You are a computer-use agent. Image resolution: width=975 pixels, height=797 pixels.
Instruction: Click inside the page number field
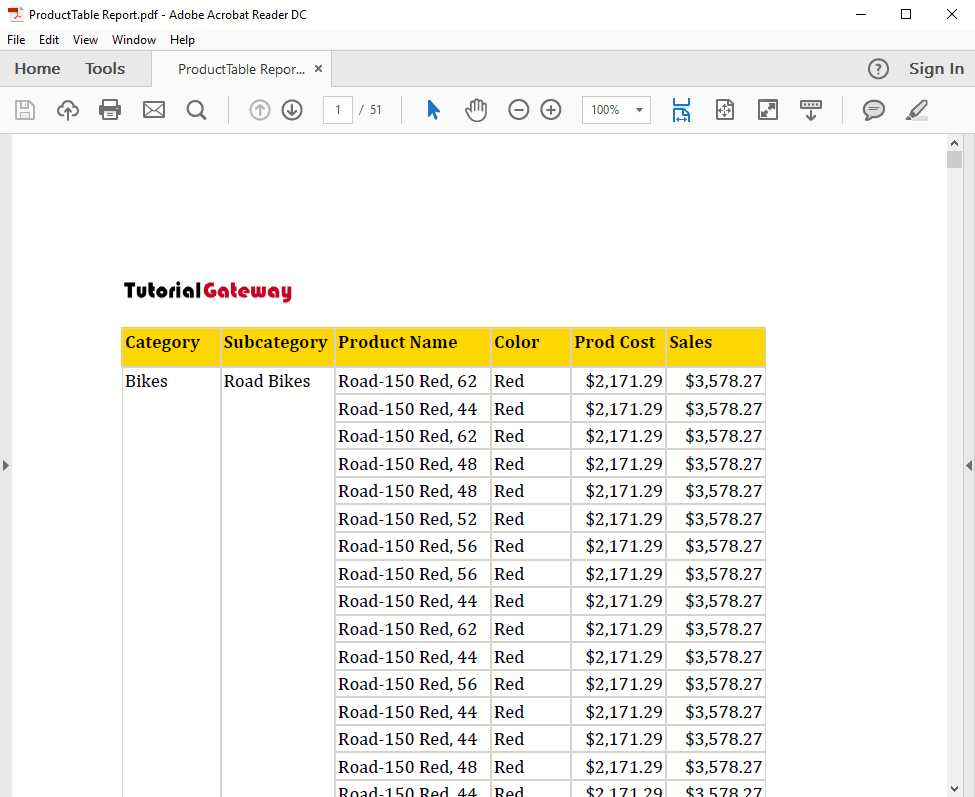[337, 110]
